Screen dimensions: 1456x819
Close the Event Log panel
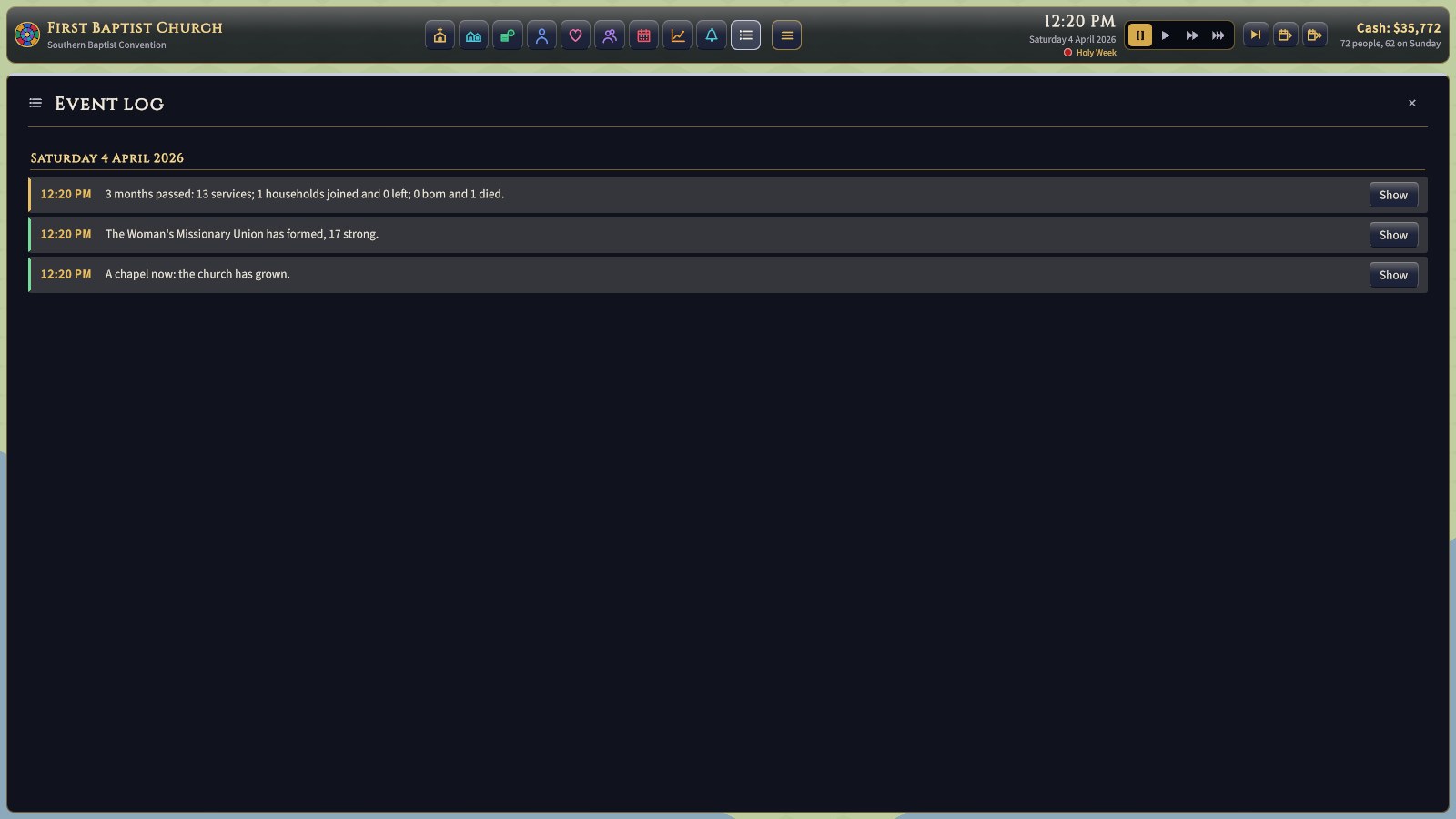pos(1412,103)
